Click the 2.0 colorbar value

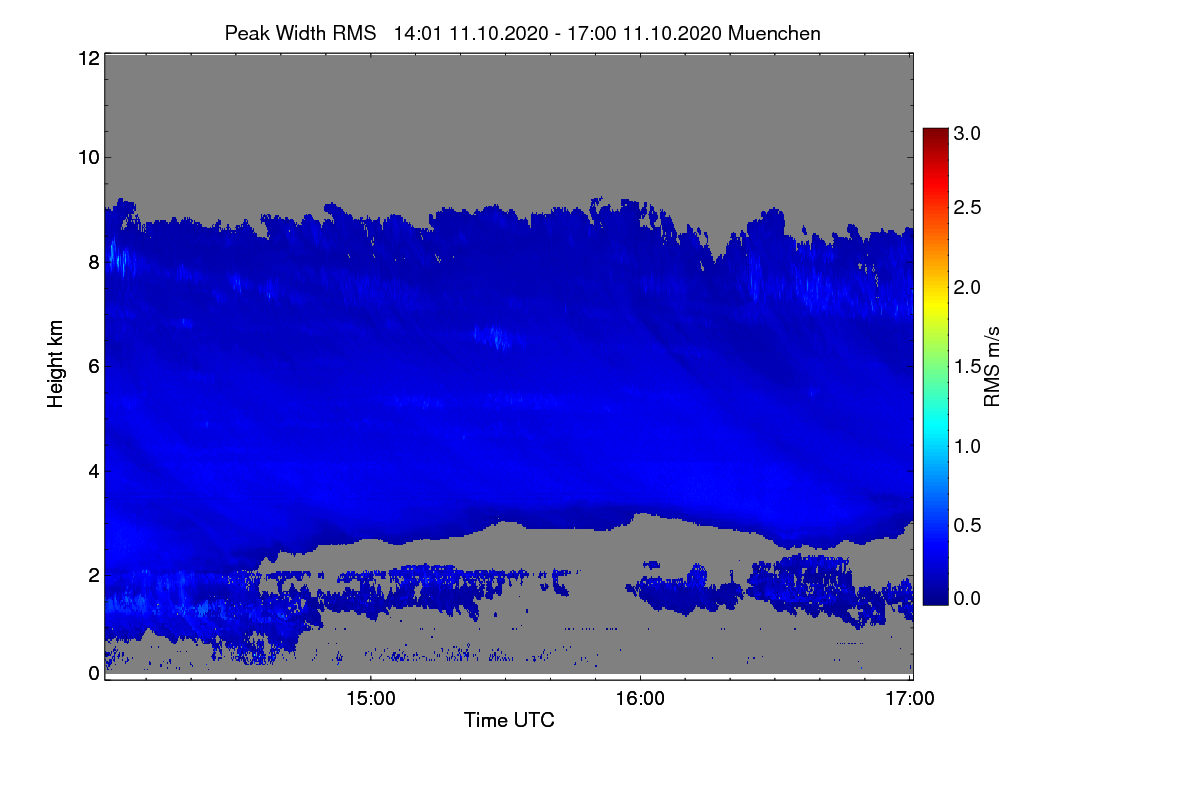point(968,288)
